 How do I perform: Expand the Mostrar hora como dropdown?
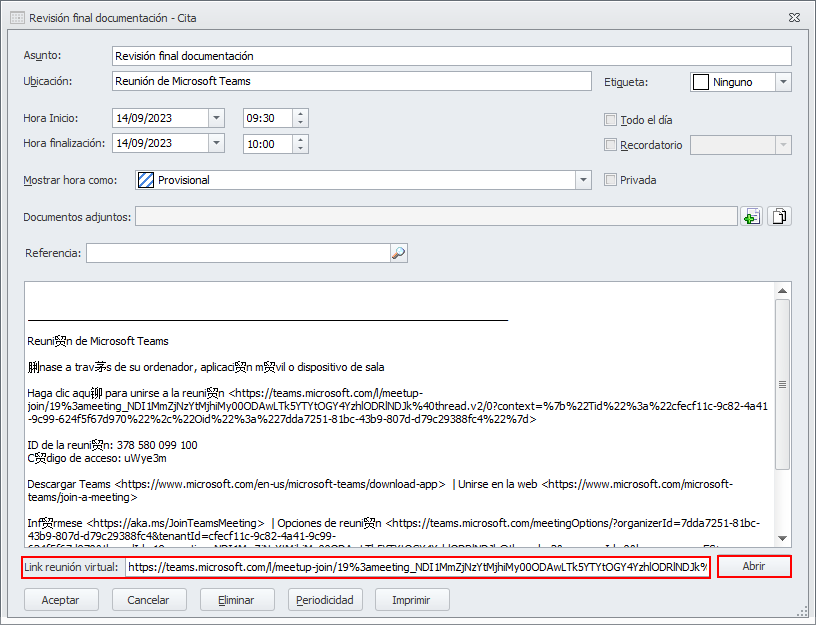[x=583, y=180]
